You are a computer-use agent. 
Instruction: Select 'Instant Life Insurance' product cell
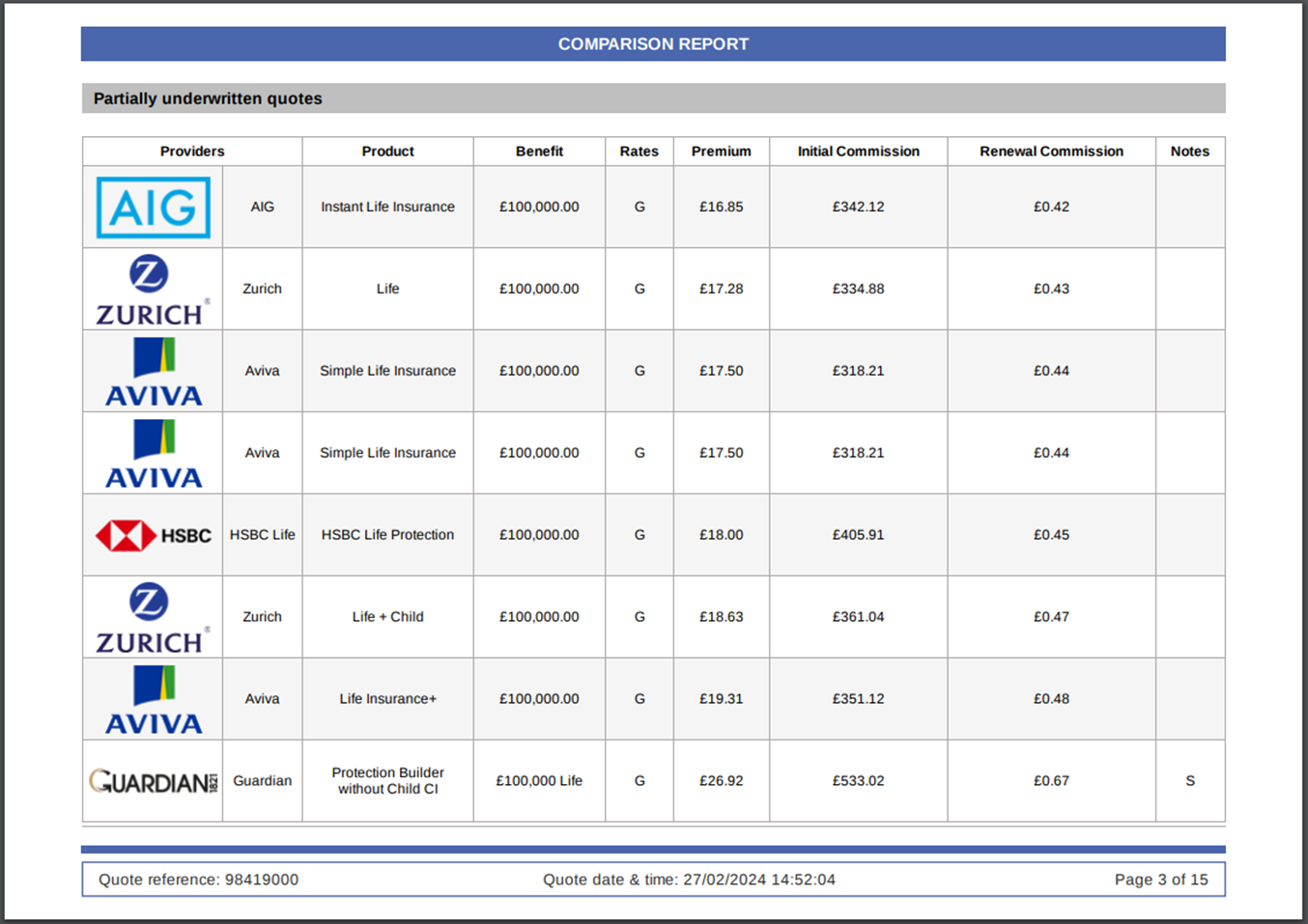point(388,207)
